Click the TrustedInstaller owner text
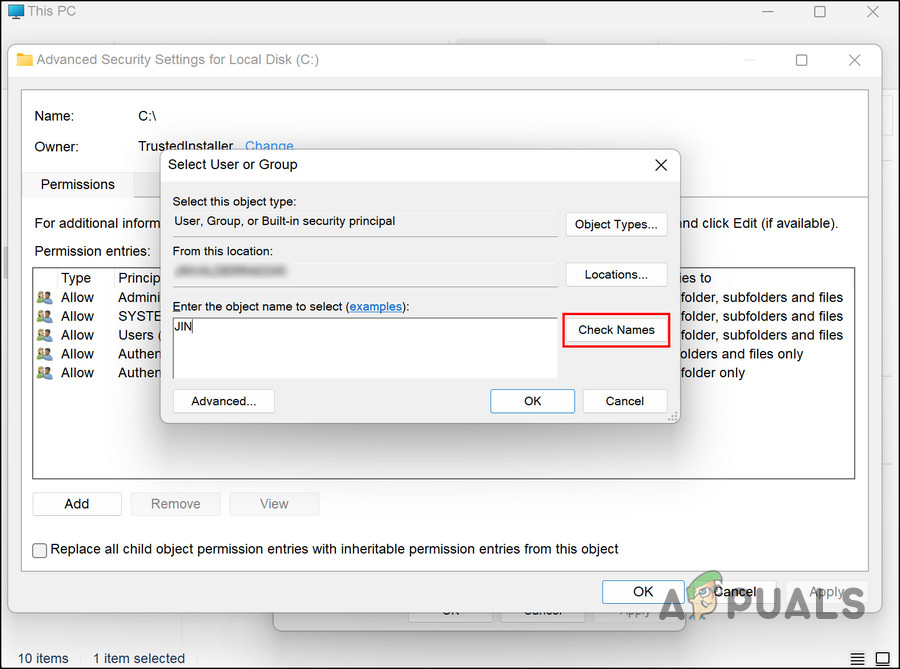The width and height of the screenshot is (900, 669). click(x=185, y=146)
